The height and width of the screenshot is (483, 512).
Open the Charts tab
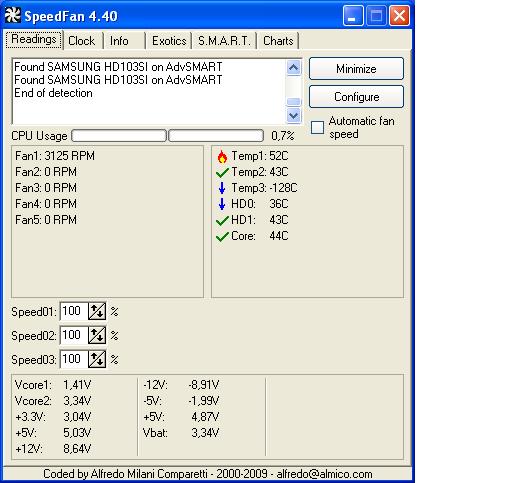click(278, 41)
